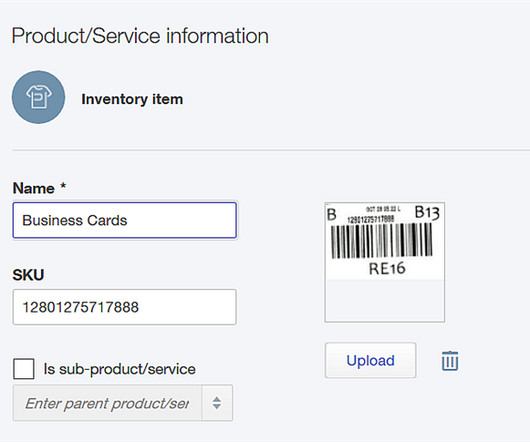Select the SKU field containing 12801275717888

click(125, 307)
